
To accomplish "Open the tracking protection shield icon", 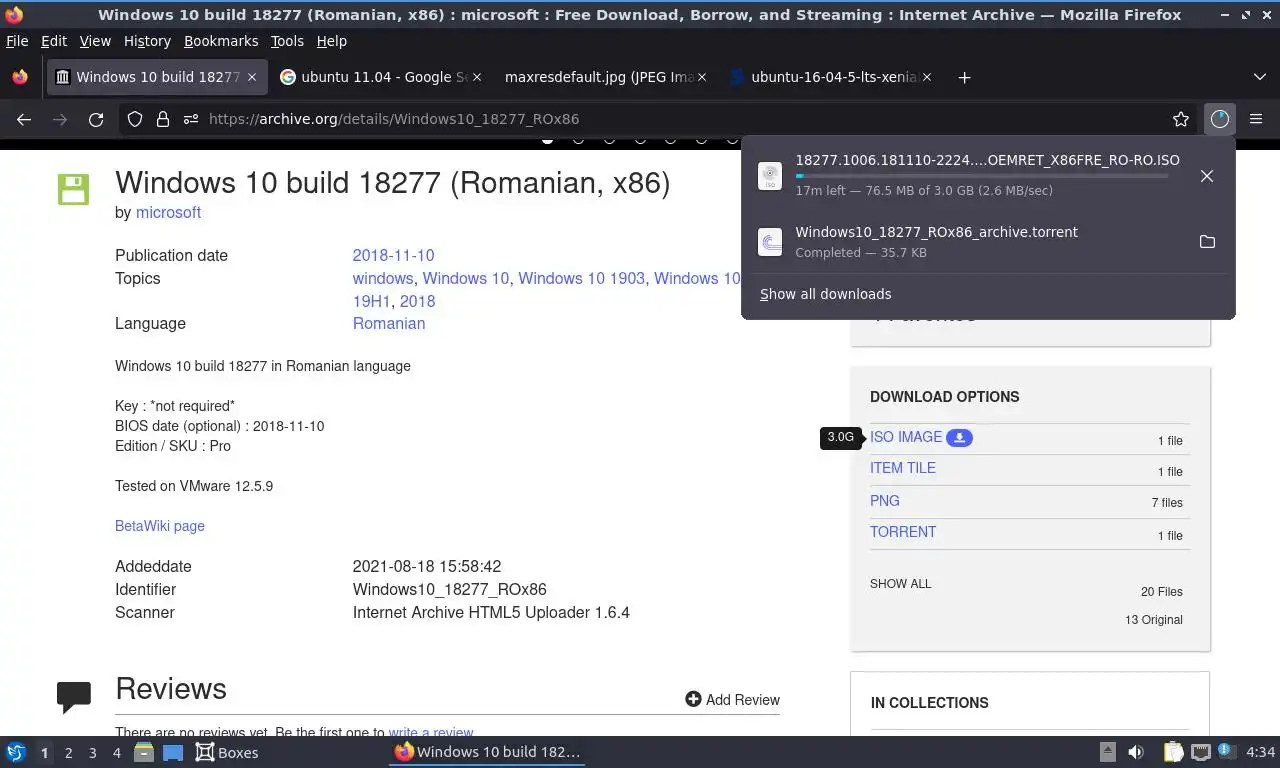I will [135, 119].
